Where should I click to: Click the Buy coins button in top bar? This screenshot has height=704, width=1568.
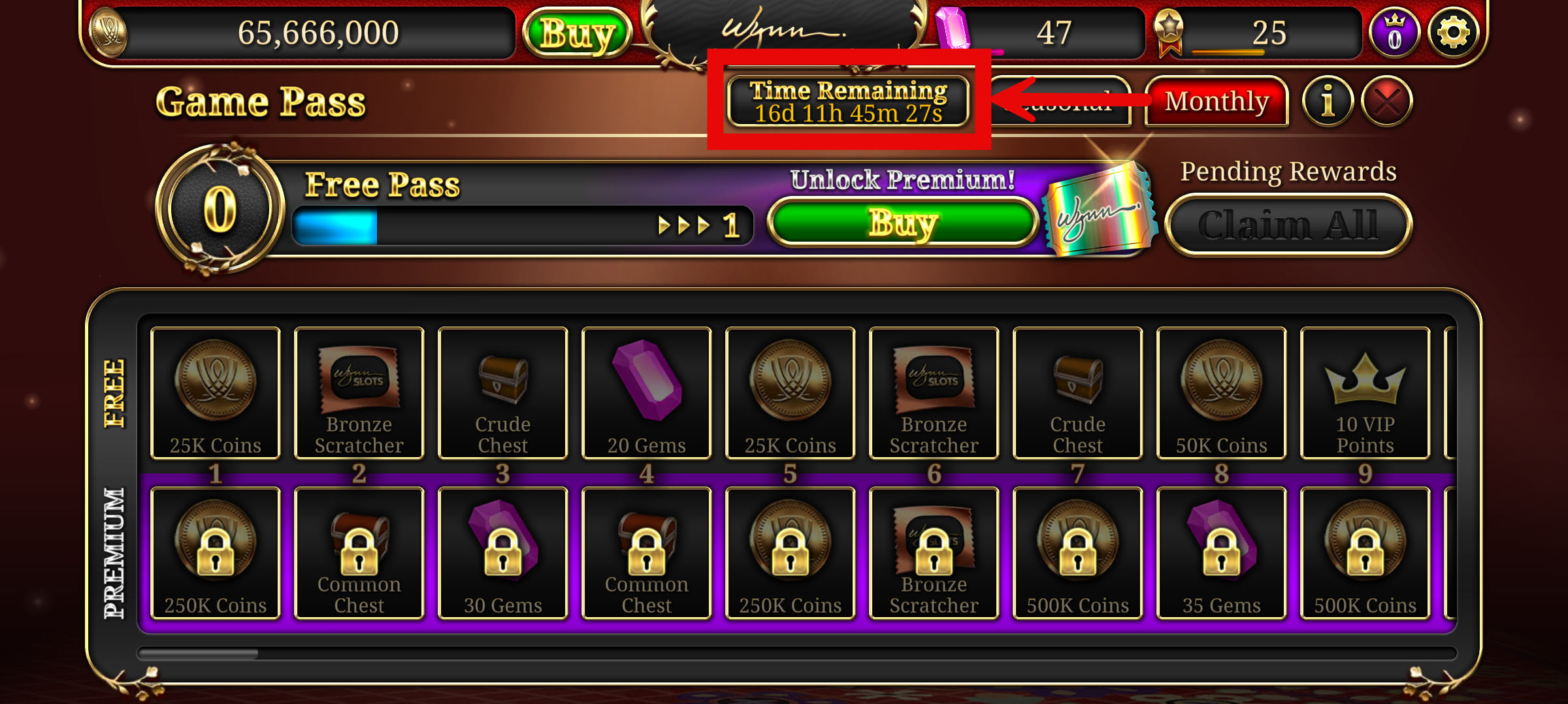(x=578, y=33)
